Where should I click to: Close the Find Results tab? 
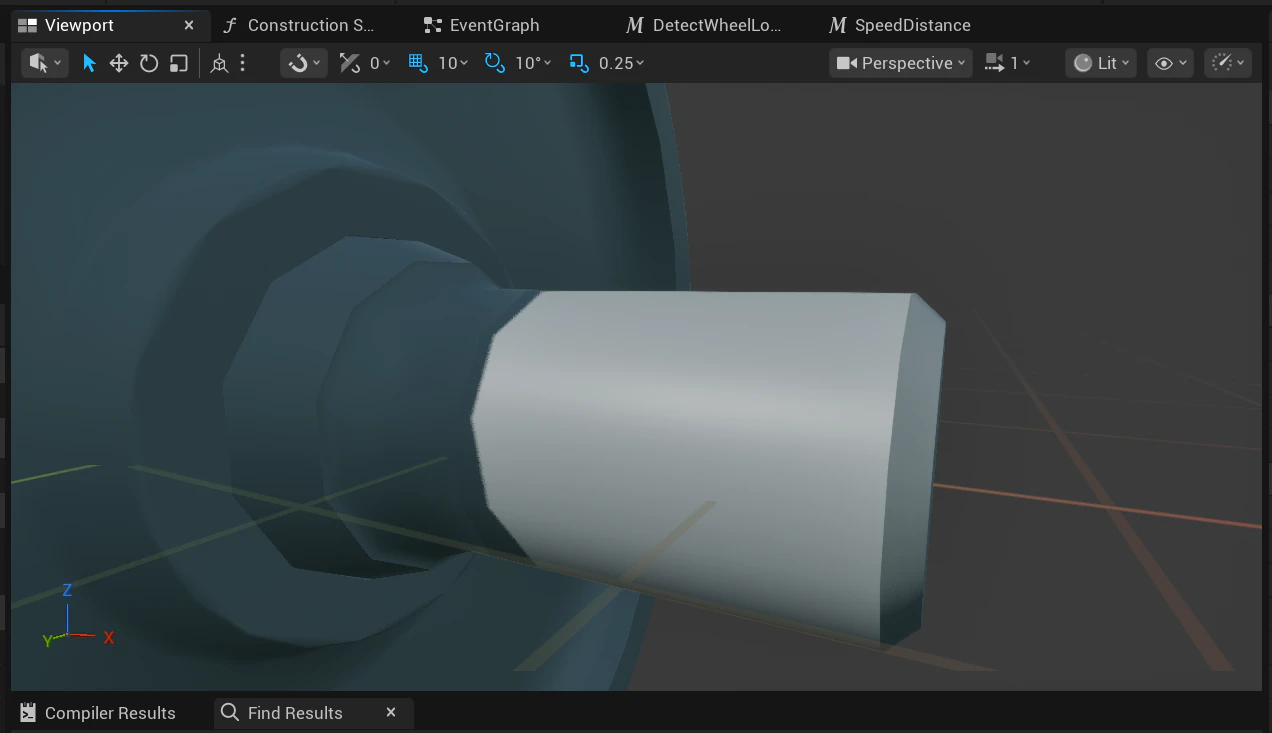391,712
